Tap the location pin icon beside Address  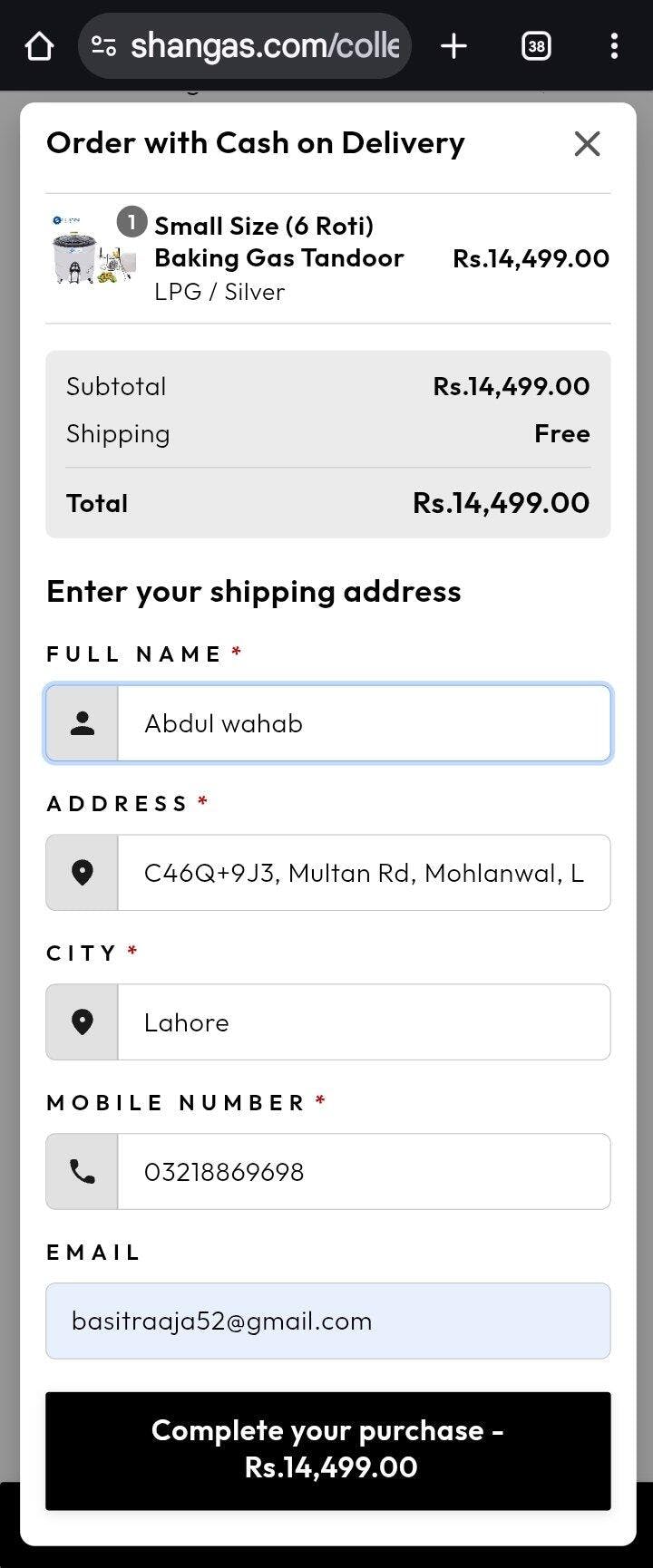(x=83, y=873)
